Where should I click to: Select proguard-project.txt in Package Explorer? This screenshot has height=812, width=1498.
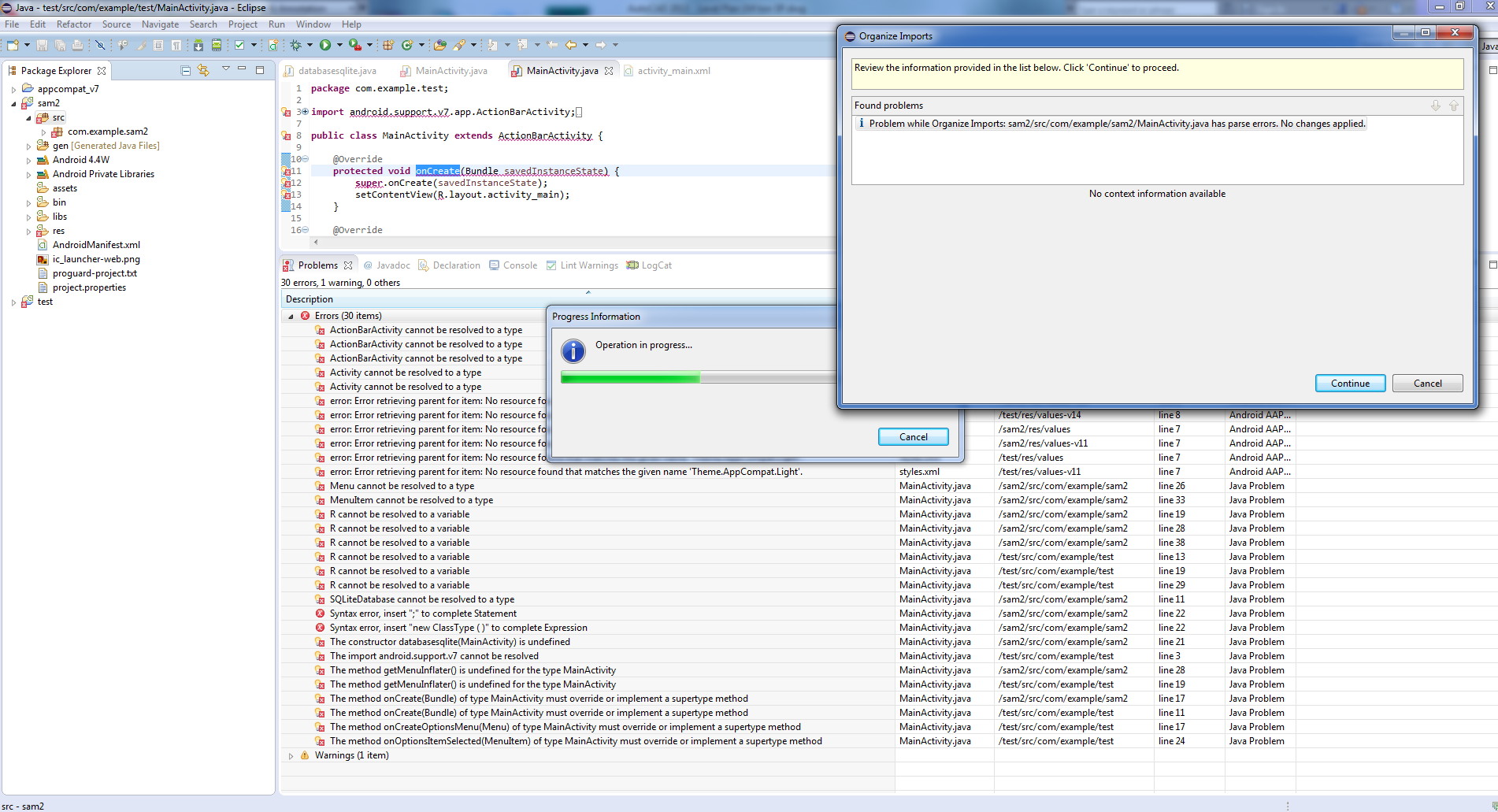[95, 273]
